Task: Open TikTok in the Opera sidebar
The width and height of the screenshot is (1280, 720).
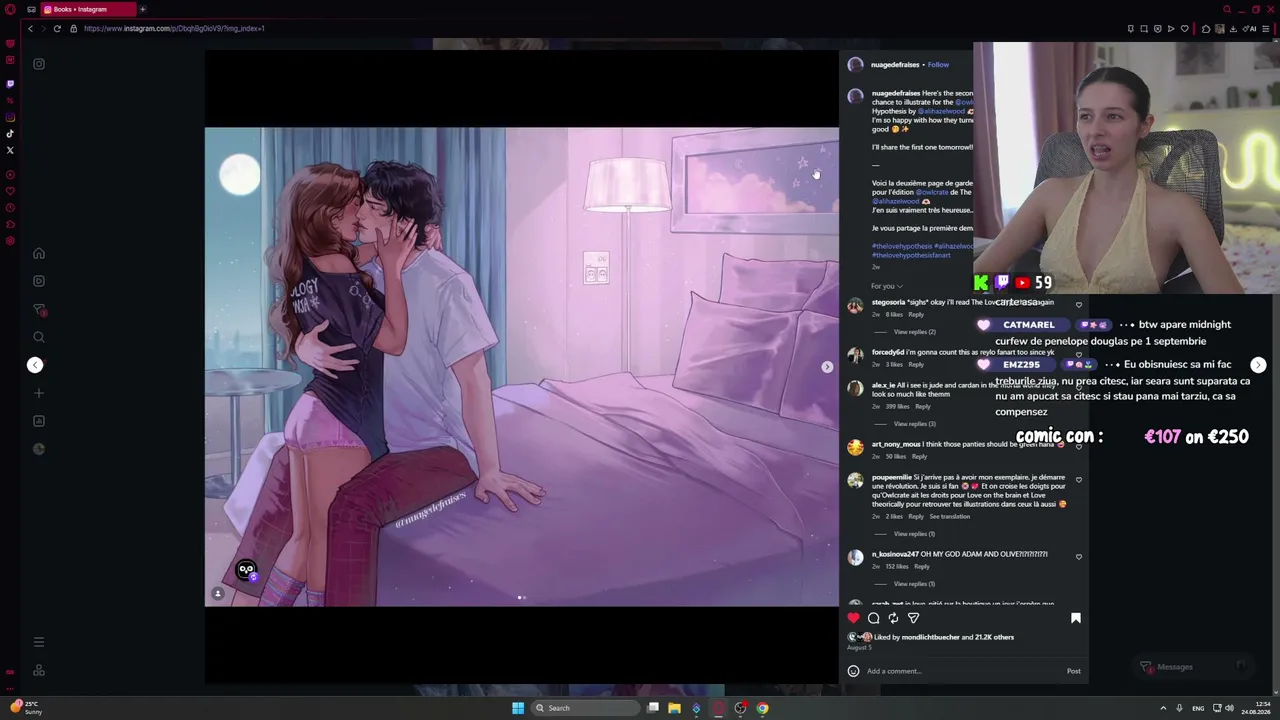Action: click(10, 134)
